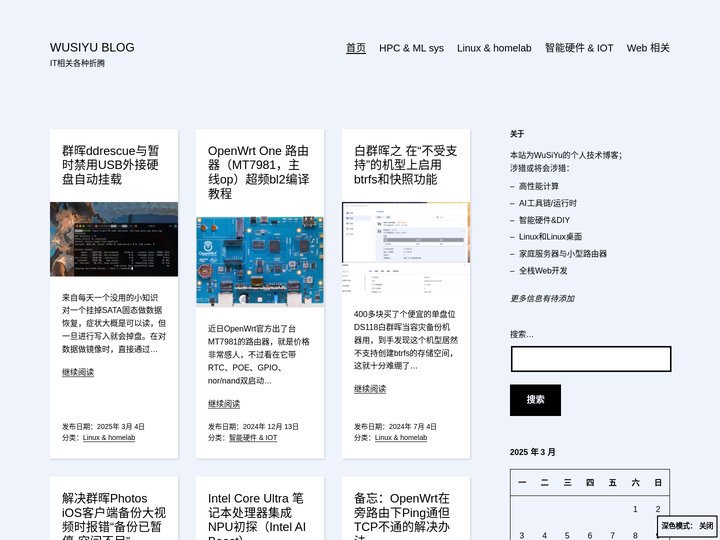Click the 家庭服务器与小型路由器 list item
This screenshot has height=540, width=720.
coord(563,254)
